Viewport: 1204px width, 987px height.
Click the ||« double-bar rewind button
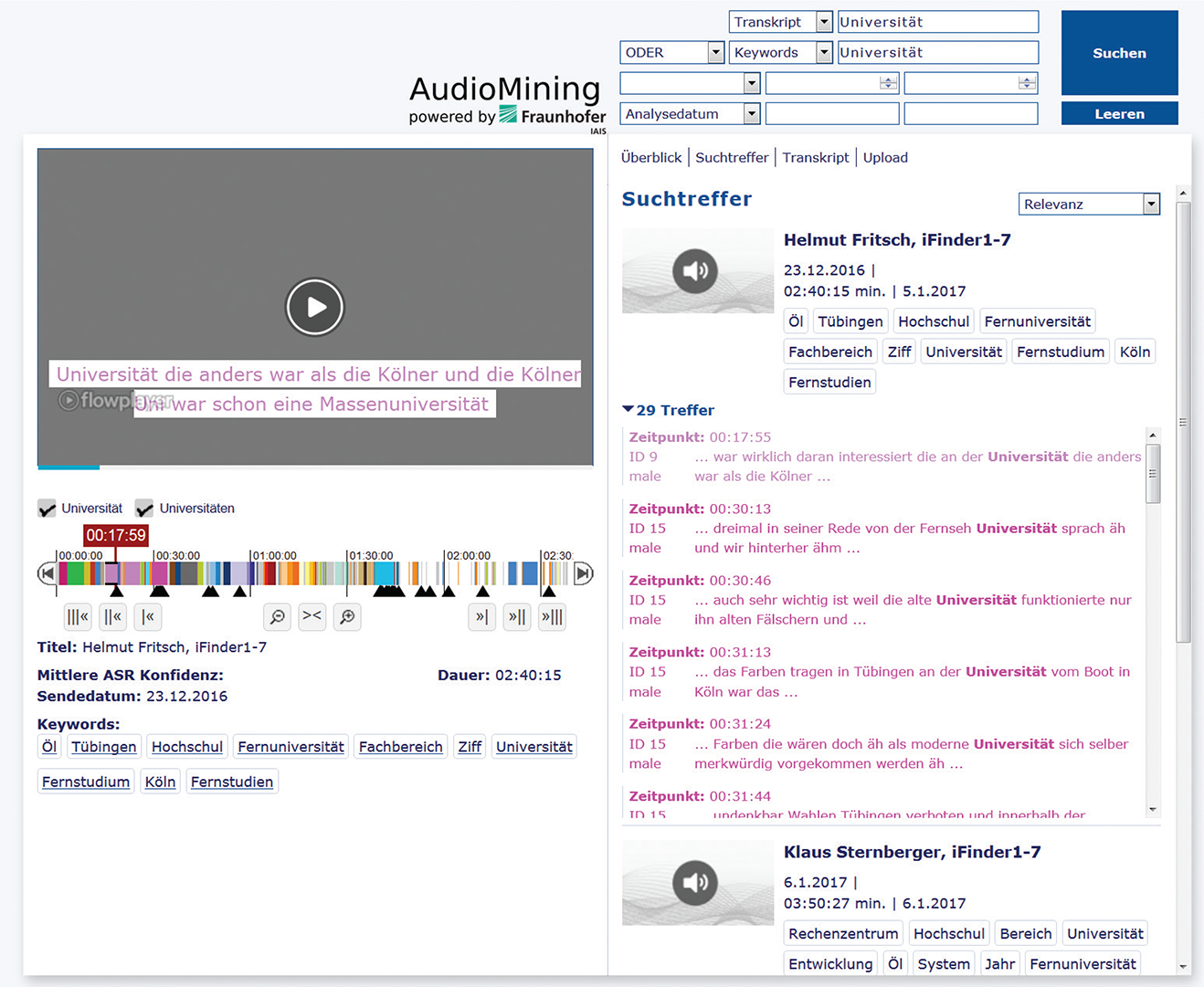tap(113, 616)
